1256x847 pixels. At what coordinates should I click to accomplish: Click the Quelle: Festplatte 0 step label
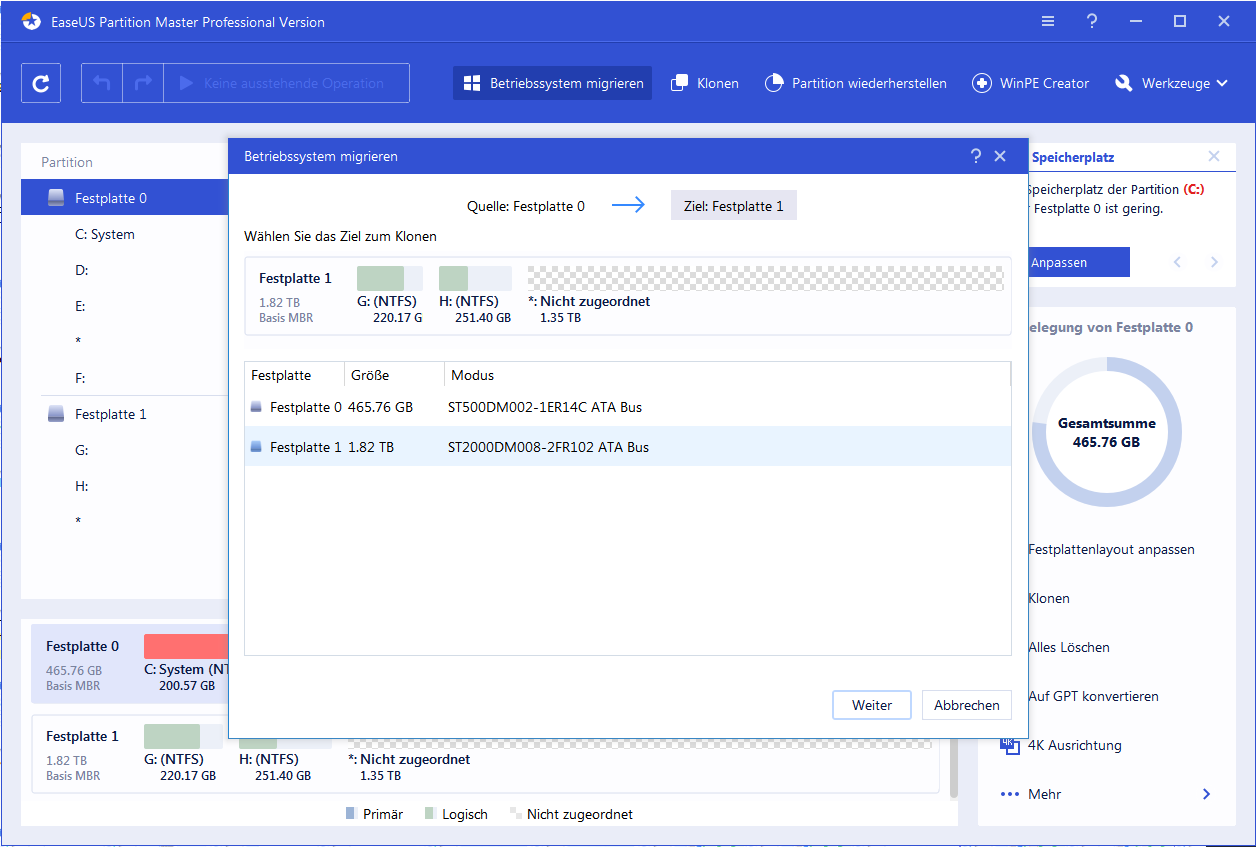526,206
